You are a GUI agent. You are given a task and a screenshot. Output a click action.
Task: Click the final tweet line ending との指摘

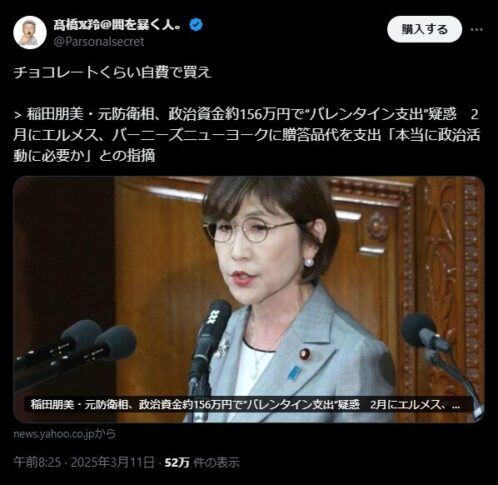84,156
